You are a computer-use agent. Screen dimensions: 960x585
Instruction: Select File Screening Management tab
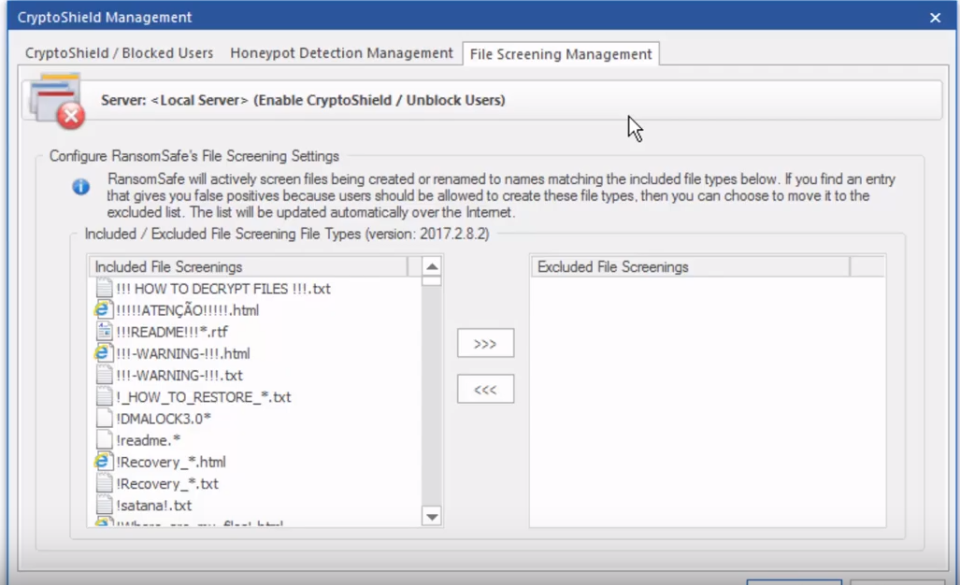click(x=560, y=54)
